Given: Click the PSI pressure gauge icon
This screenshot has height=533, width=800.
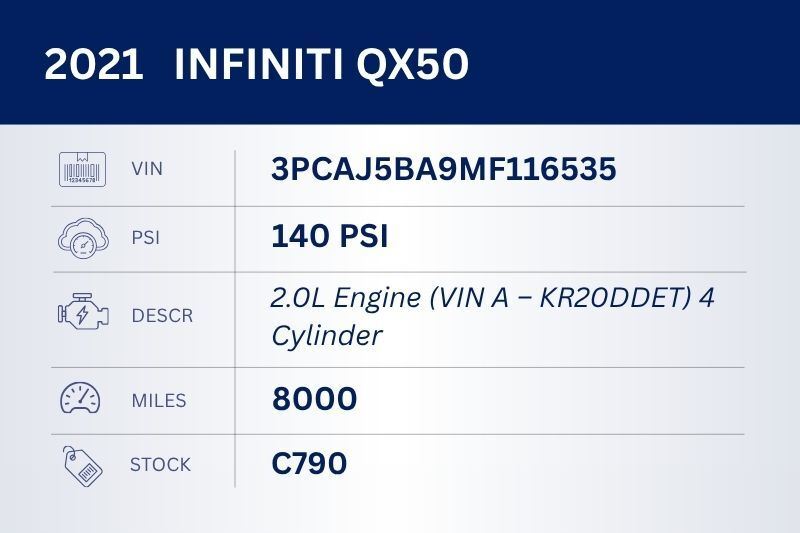Looking at the screenshot, I should tap(82, 239).
